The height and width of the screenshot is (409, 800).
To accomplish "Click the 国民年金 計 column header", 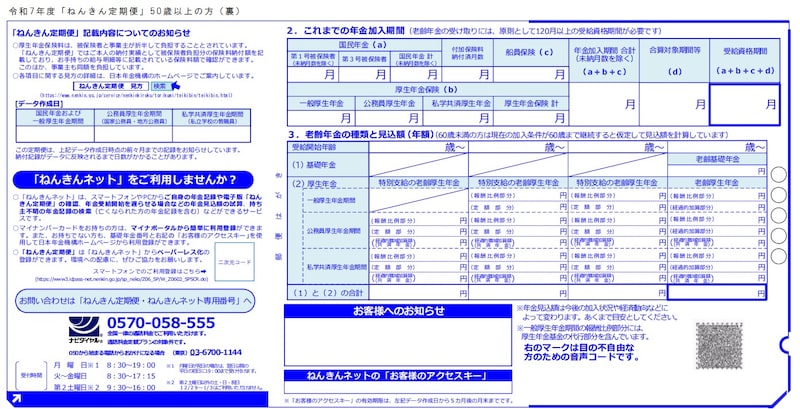I will (x=416, y=59).
